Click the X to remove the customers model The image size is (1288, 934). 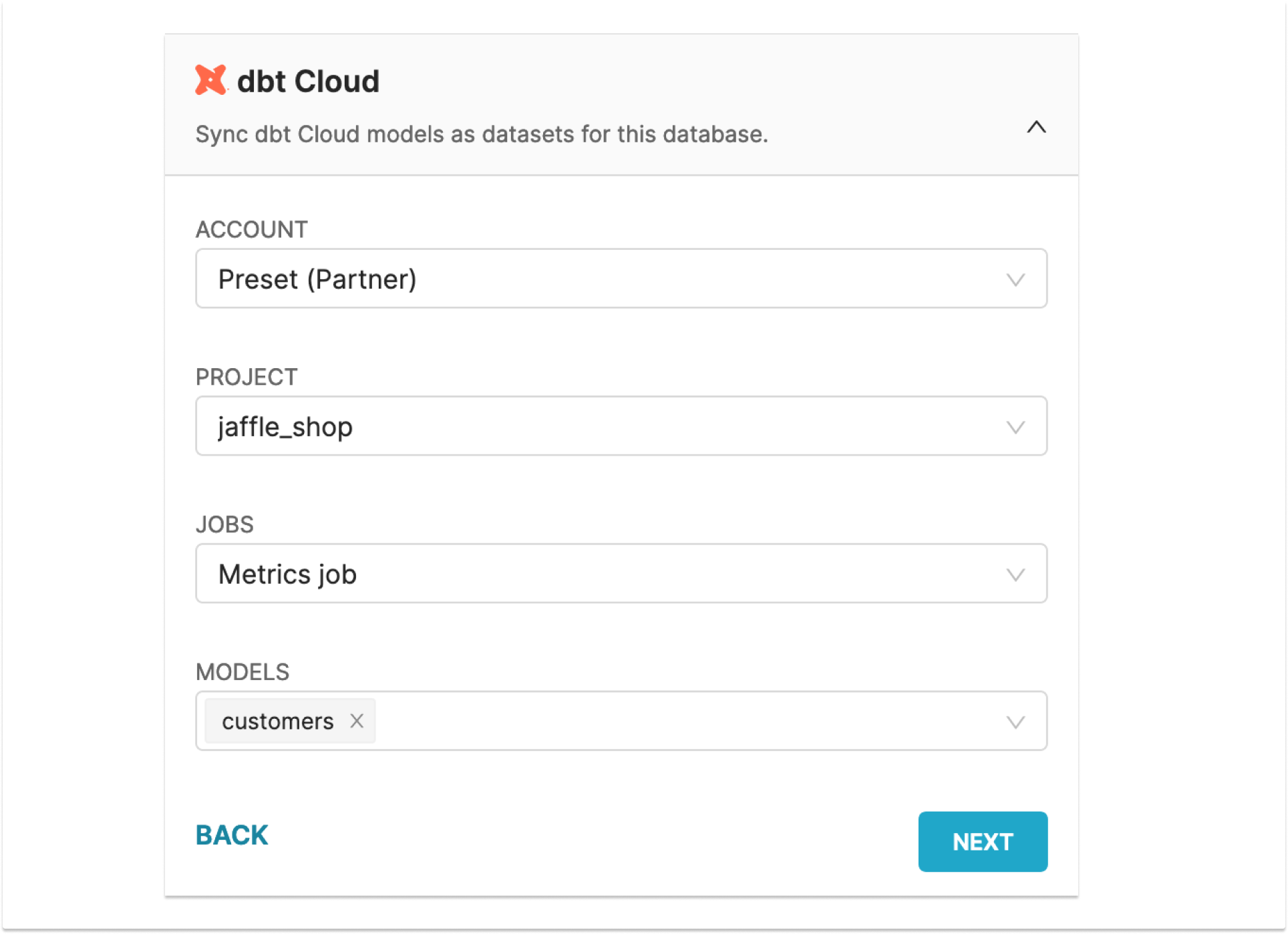pyautogui.click(x=357, y=720)
